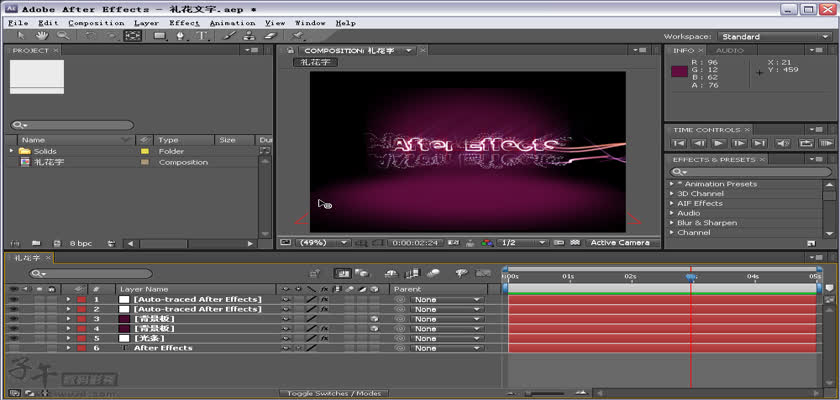Screen dimensions: 840x400
Task: Click the always preview this view icon
Action: click(286, 242)
